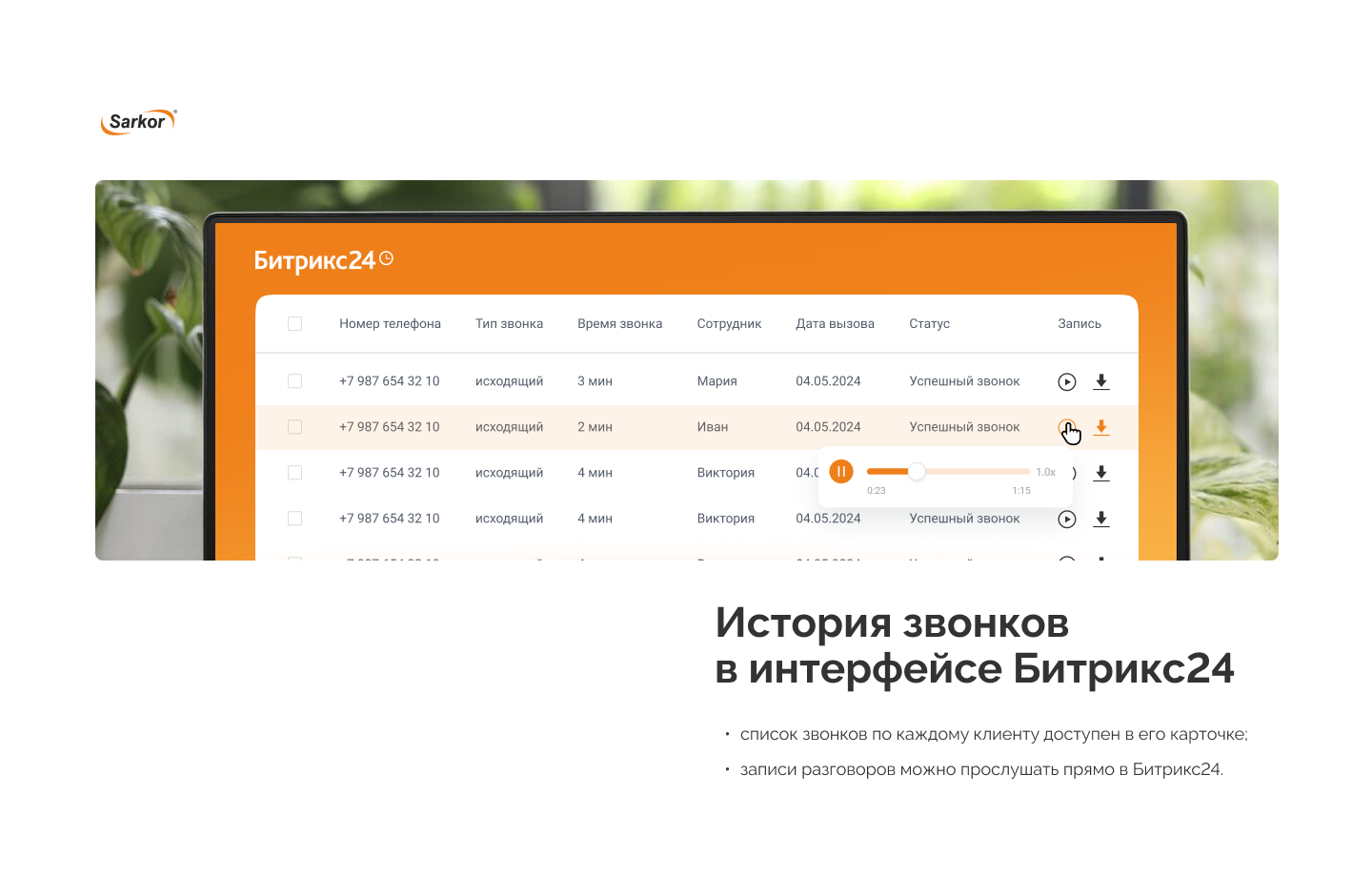
Task: Tick the select-all checkbox in table header
Action: pyautogui.click(x=294, y=324)
